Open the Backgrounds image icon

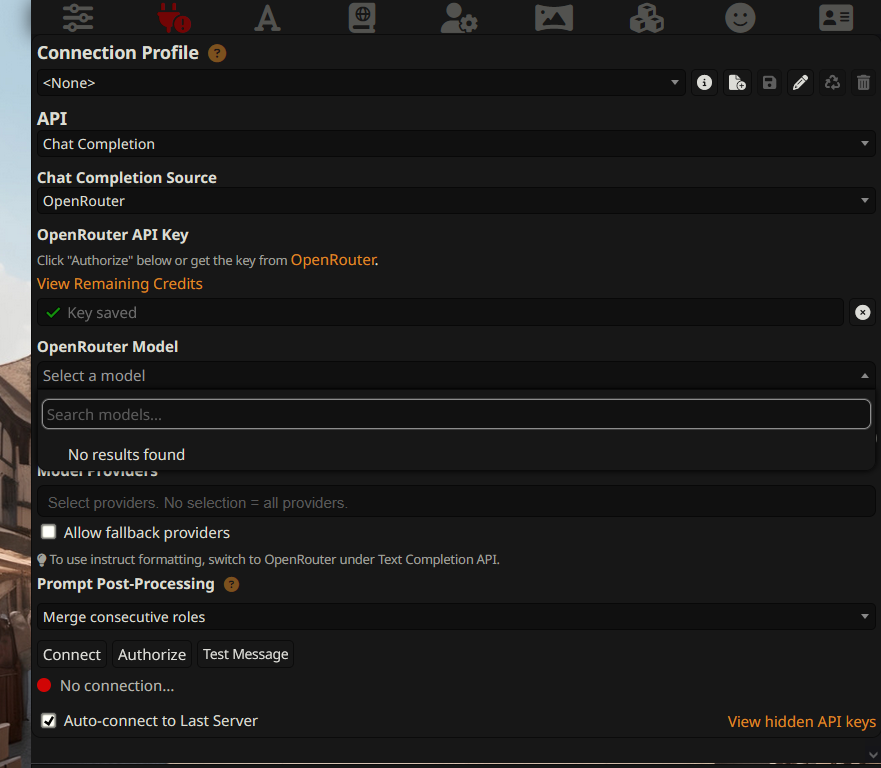(x=553, y=17)
